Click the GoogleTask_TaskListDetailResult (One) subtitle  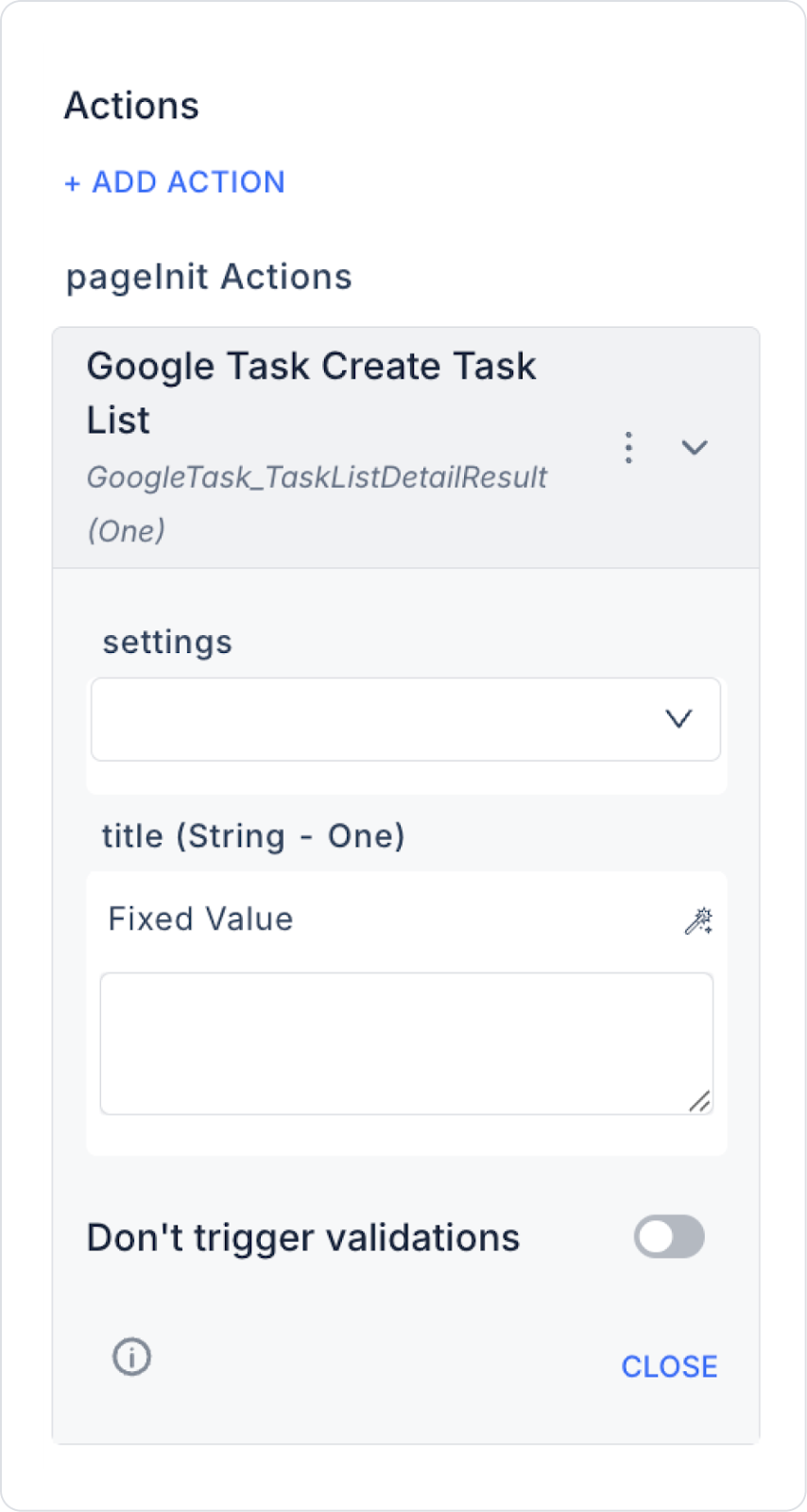coord(317,504)
